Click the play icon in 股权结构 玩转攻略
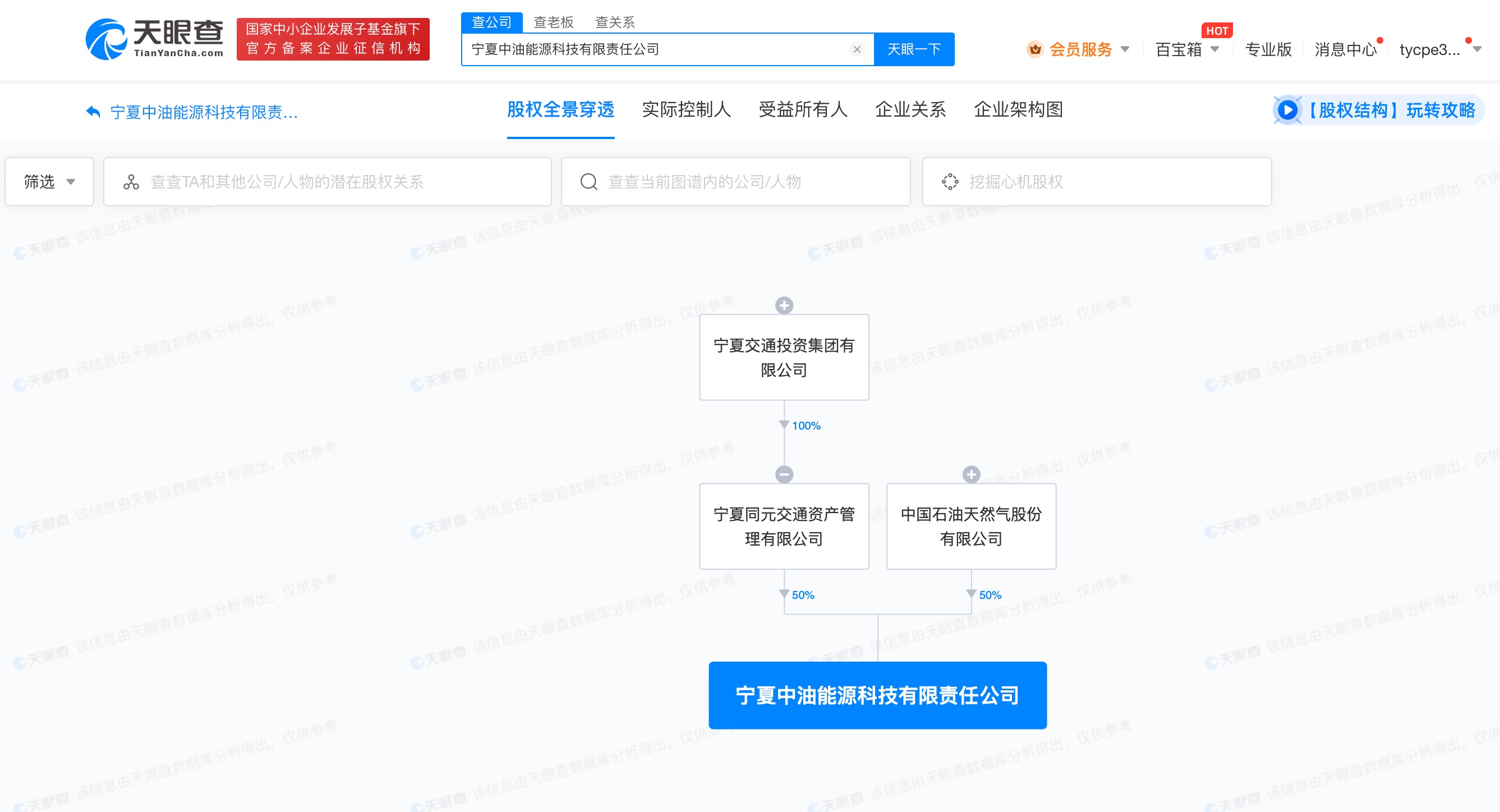 coord(1287,110)
